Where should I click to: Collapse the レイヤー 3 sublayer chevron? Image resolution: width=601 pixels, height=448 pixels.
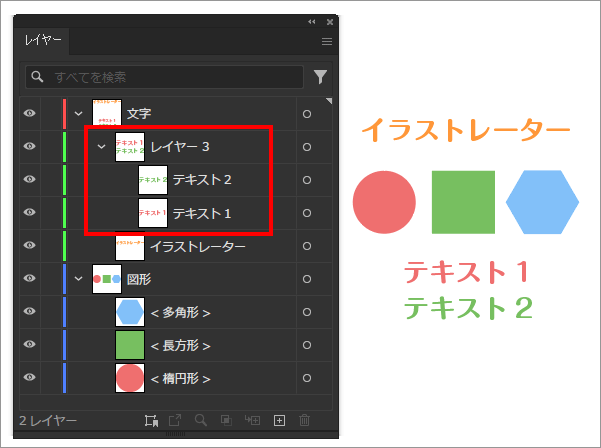pyautogui.click(x=101, y=146)
